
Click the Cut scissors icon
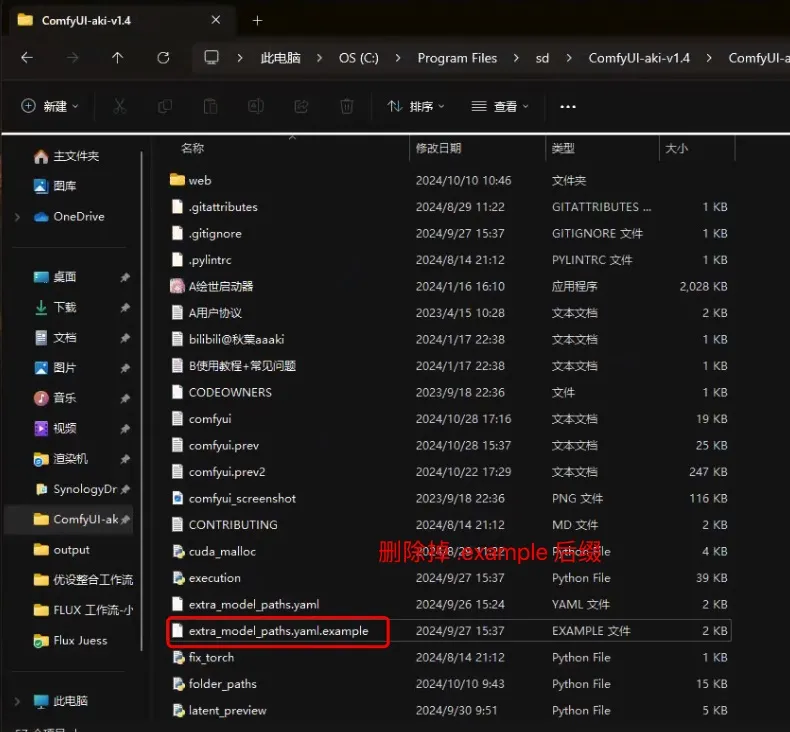coord(119,106)
